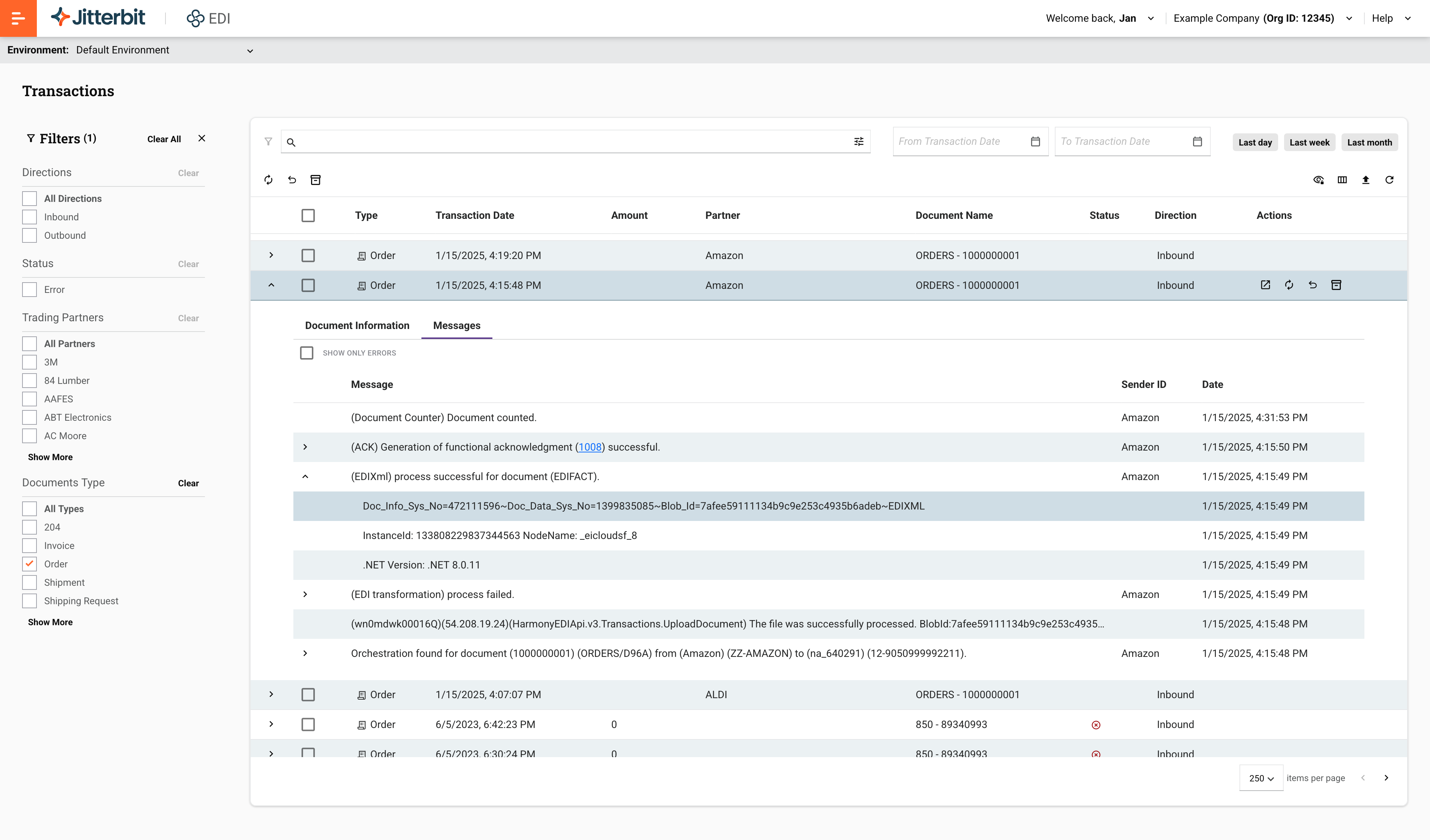The image size is (1430, 840).
Task: Expand the EDI transformation failed message
Action: pyautogui.click(x=305, y=594)
